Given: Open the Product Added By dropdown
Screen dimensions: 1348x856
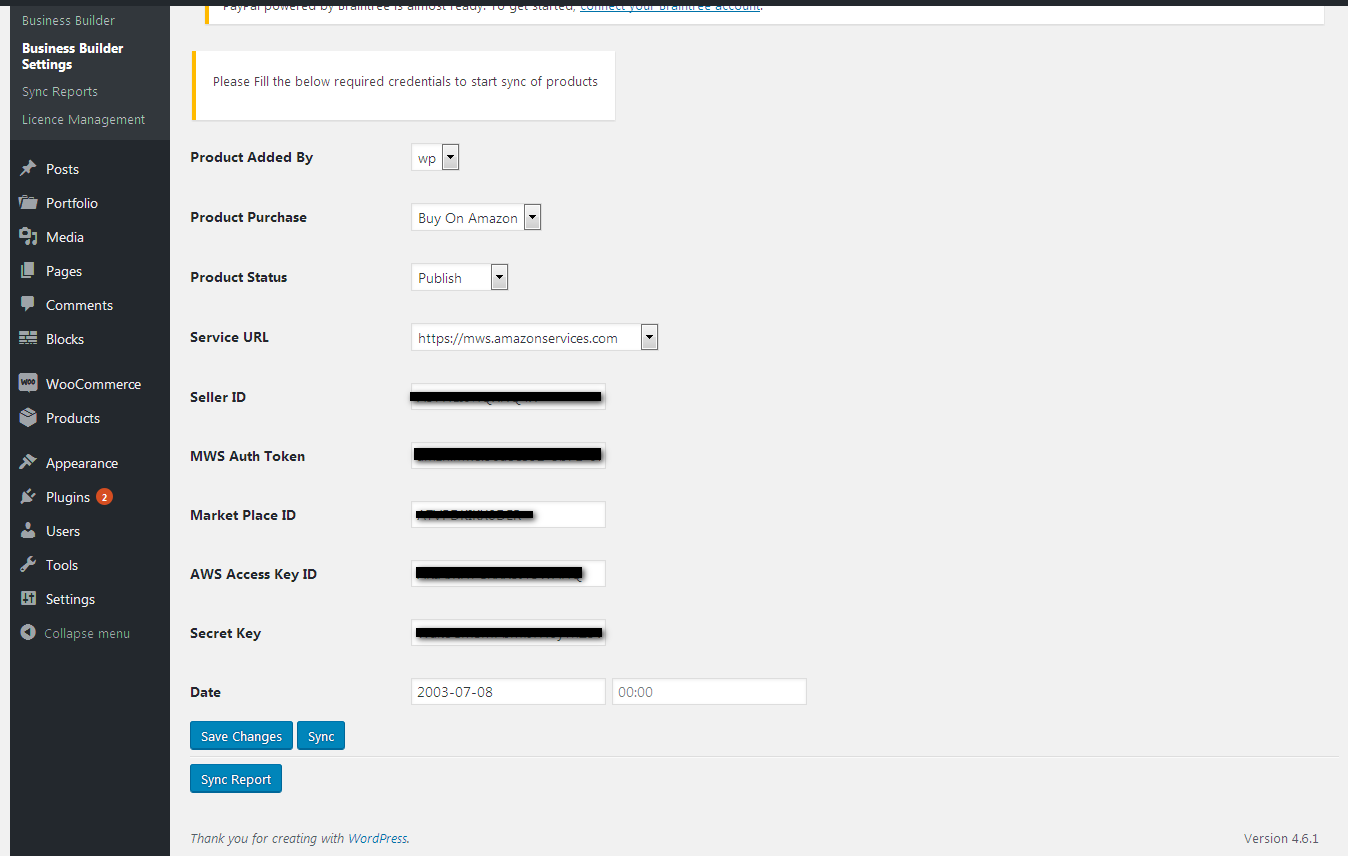Looking at the screenshot, I should coord(435,158).
